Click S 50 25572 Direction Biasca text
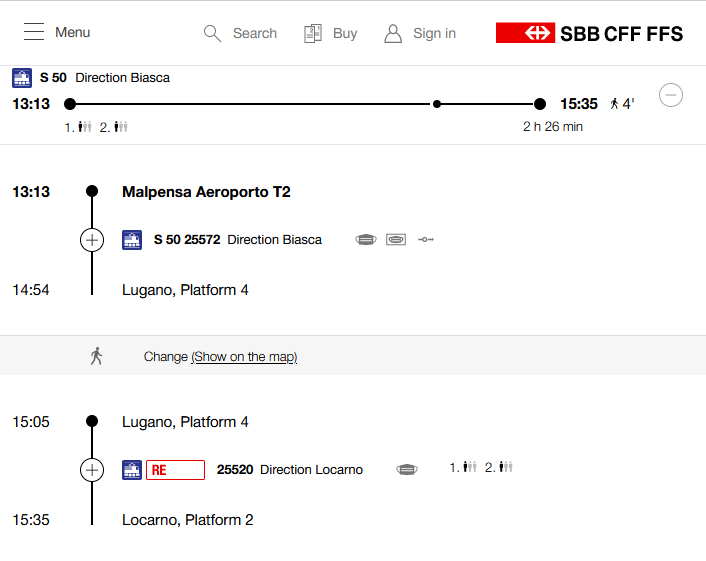Image resolution: width=706 pixels, height=561 pixels. 238,240
